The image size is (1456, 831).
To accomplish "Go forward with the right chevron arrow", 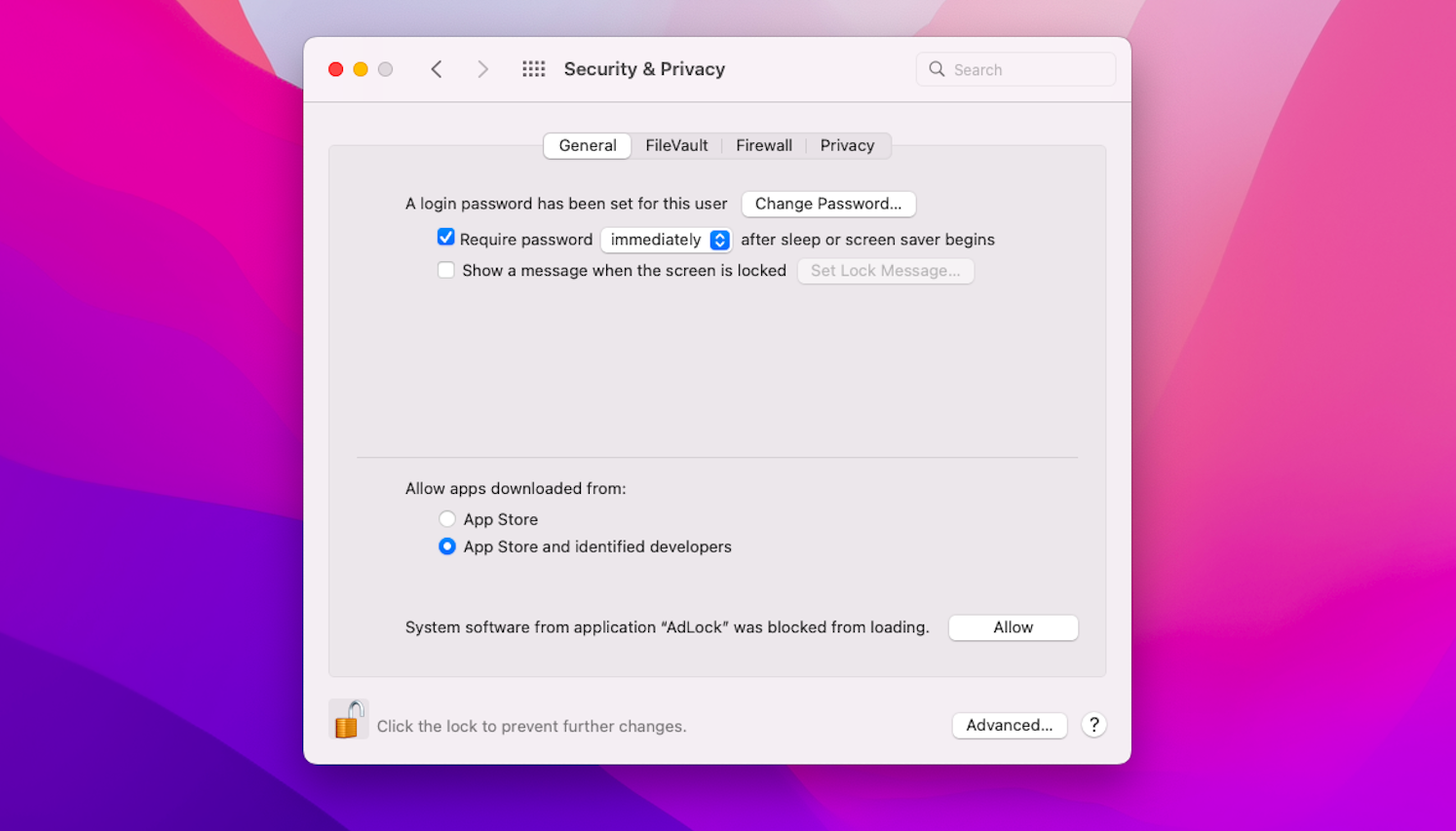I will (482, 69).
